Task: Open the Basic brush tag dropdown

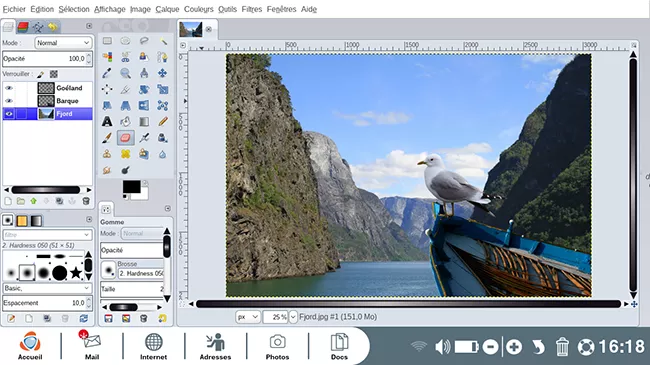Action: [x=47, y=288]
